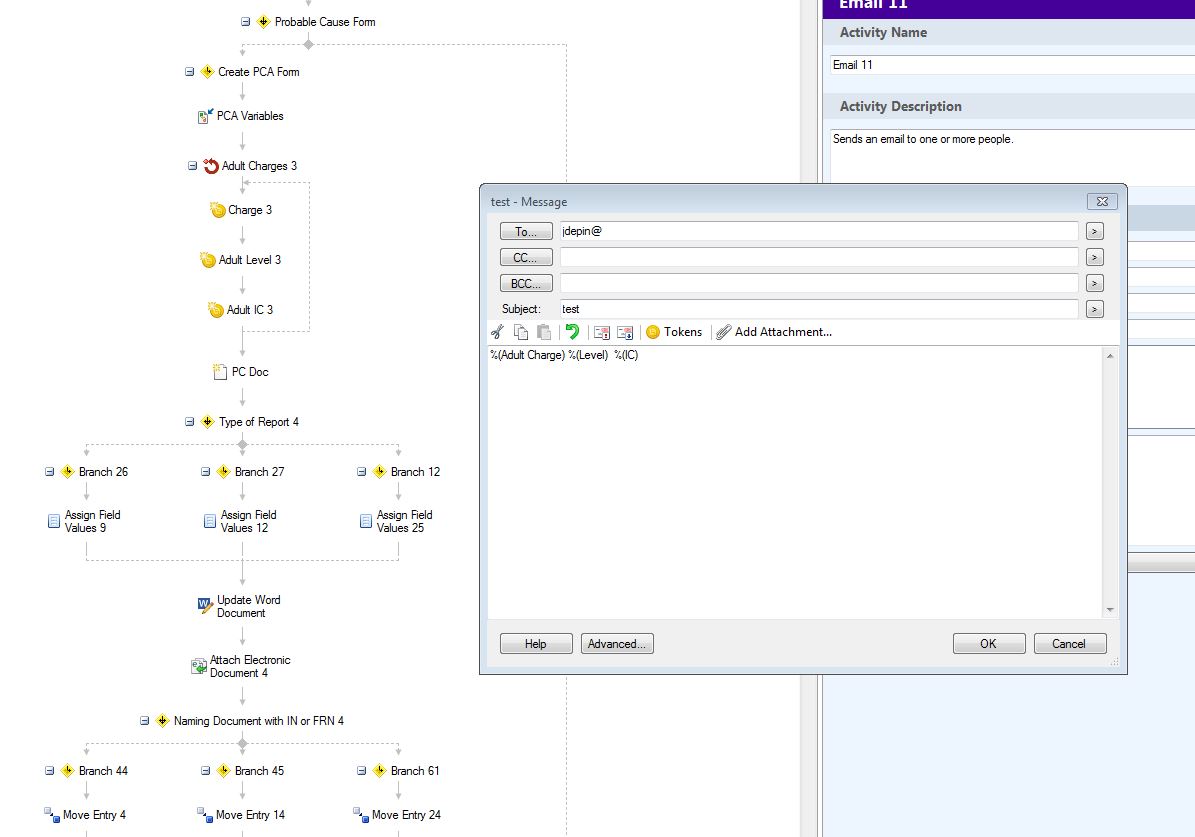Collapse the Adult Charges 3 loop
The width and height of the screenshot is (1195, 837).
point(192,165)
